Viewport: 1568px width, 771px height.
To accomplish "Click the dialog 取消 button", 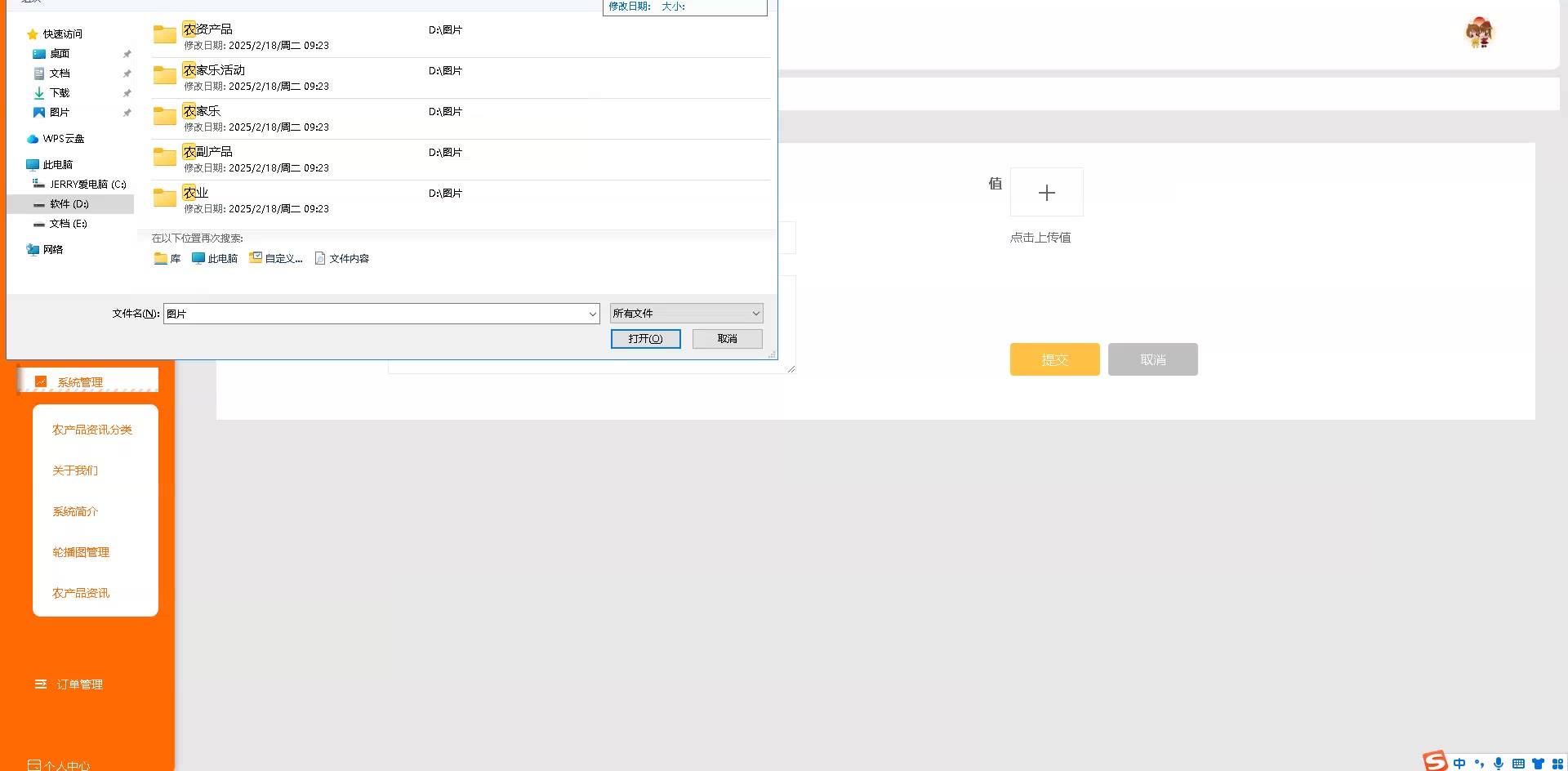I will [728, 339].
